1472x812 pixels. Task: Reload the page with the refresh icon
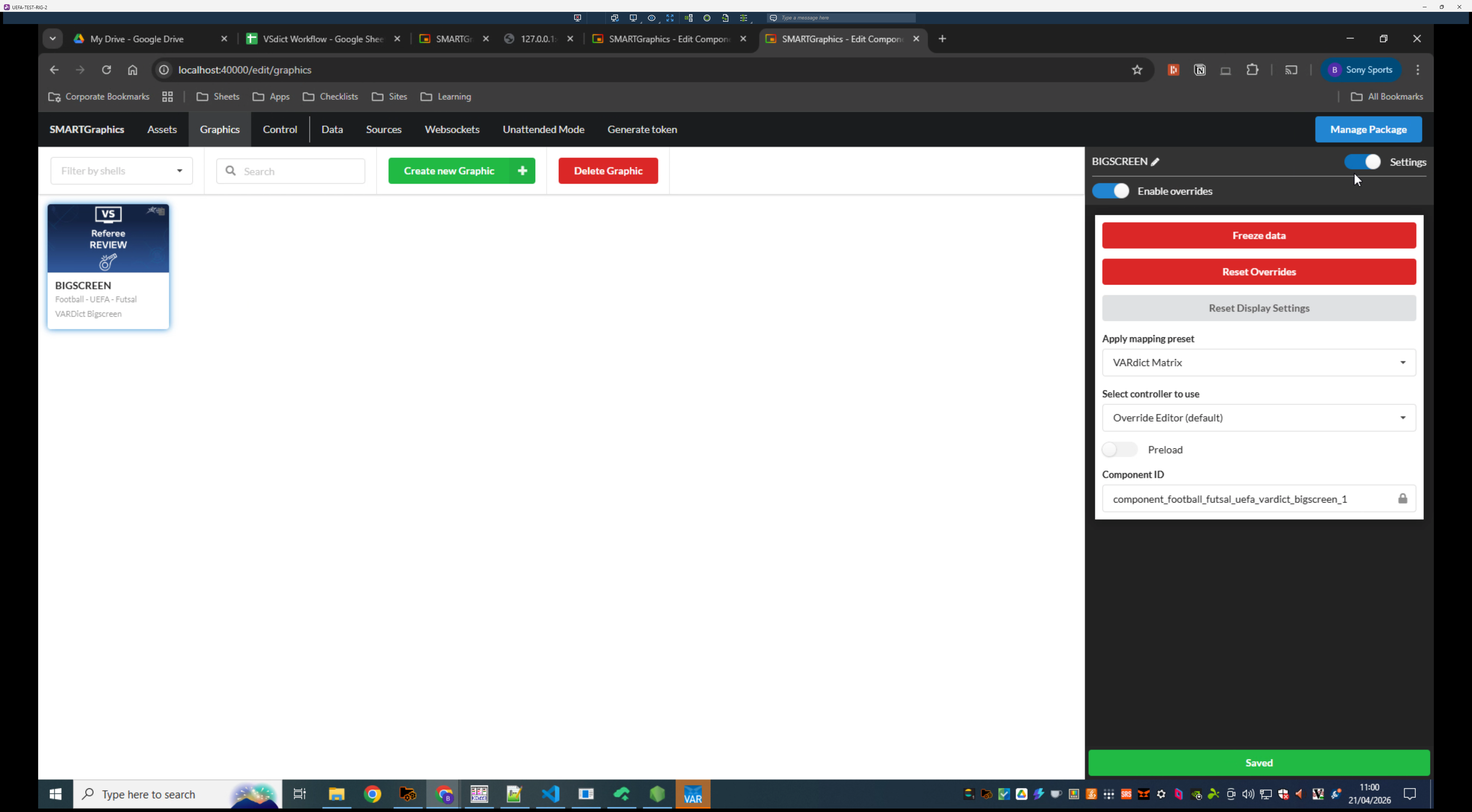coord(106,70)
